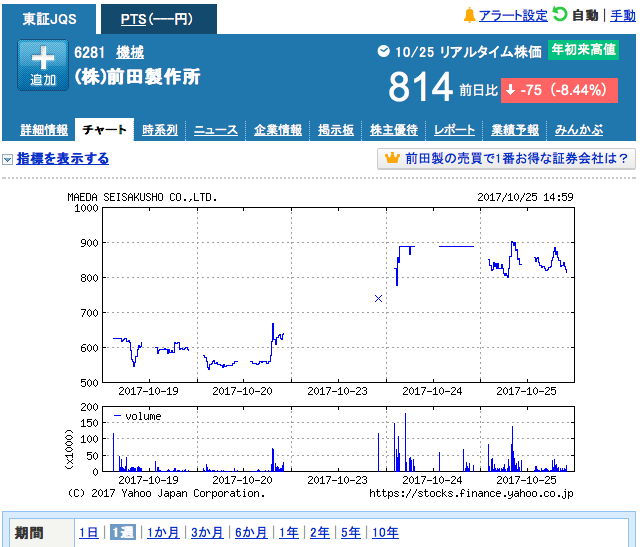643x547 pixels.
Task: Add stock with the 追加 plus button
Action: pos(43,65)
